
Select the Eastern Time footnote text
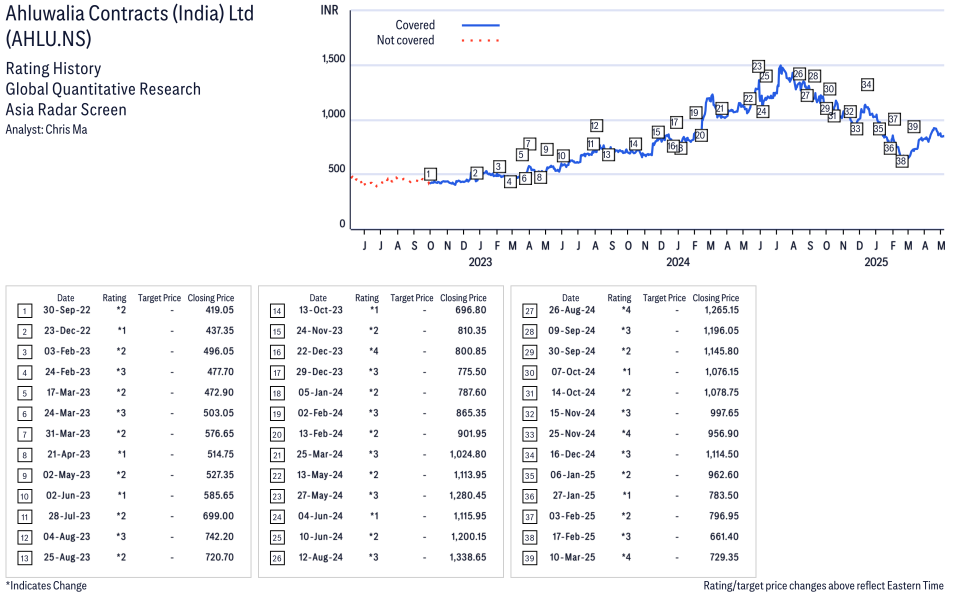[823, 586]
